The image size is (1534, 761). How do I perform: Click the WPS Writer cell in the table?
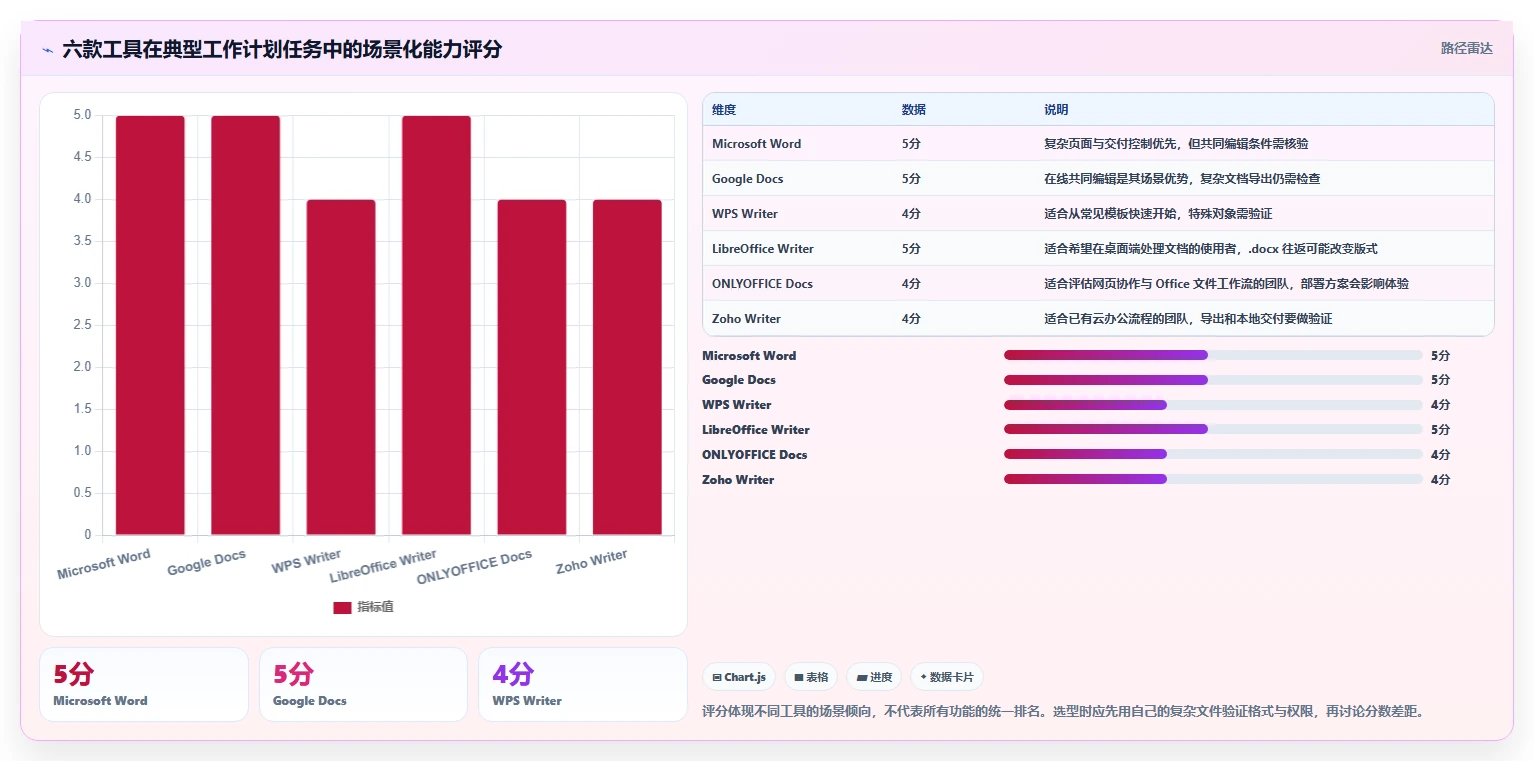coord(745,214)
